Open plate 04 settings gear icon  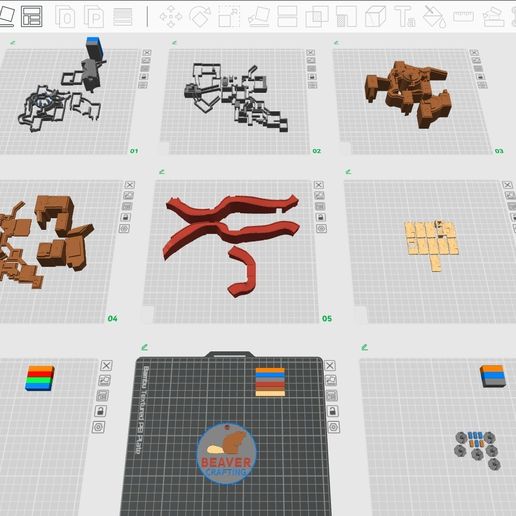pos(124,229)
